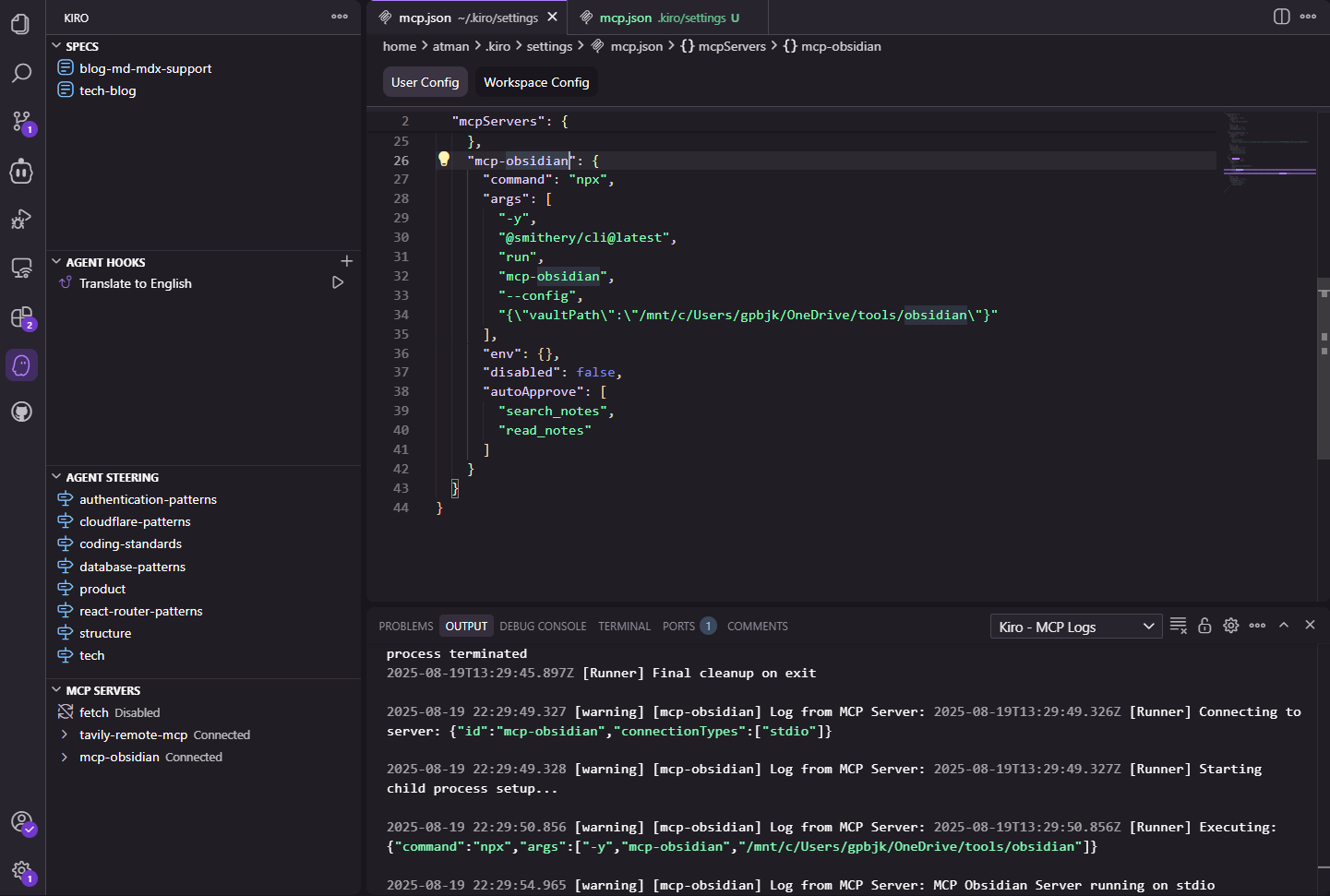Open the GitHub panel from the activity bar
The height and width of the screenshot is (896, 1330).
click(20, 412)
